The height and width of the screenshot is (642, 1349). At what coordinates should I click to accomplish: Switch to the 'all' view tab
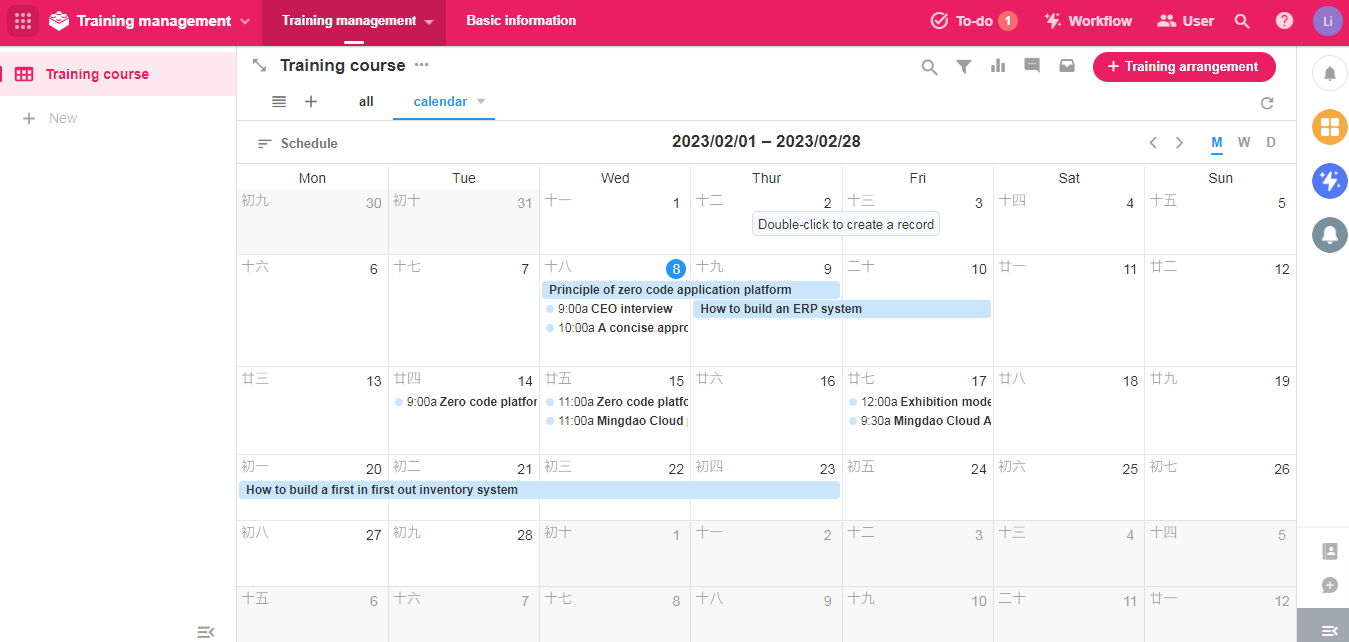[366, 101]
